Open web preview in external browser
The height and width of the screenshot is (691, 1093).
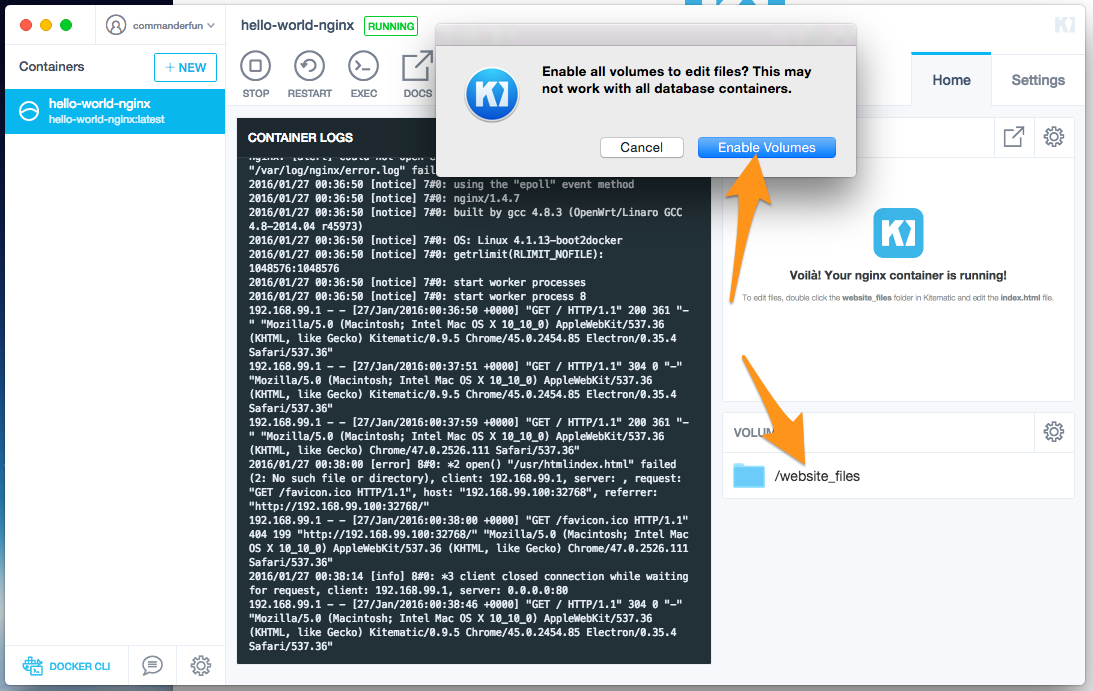pyautogui.click(x=1014, y=137)
